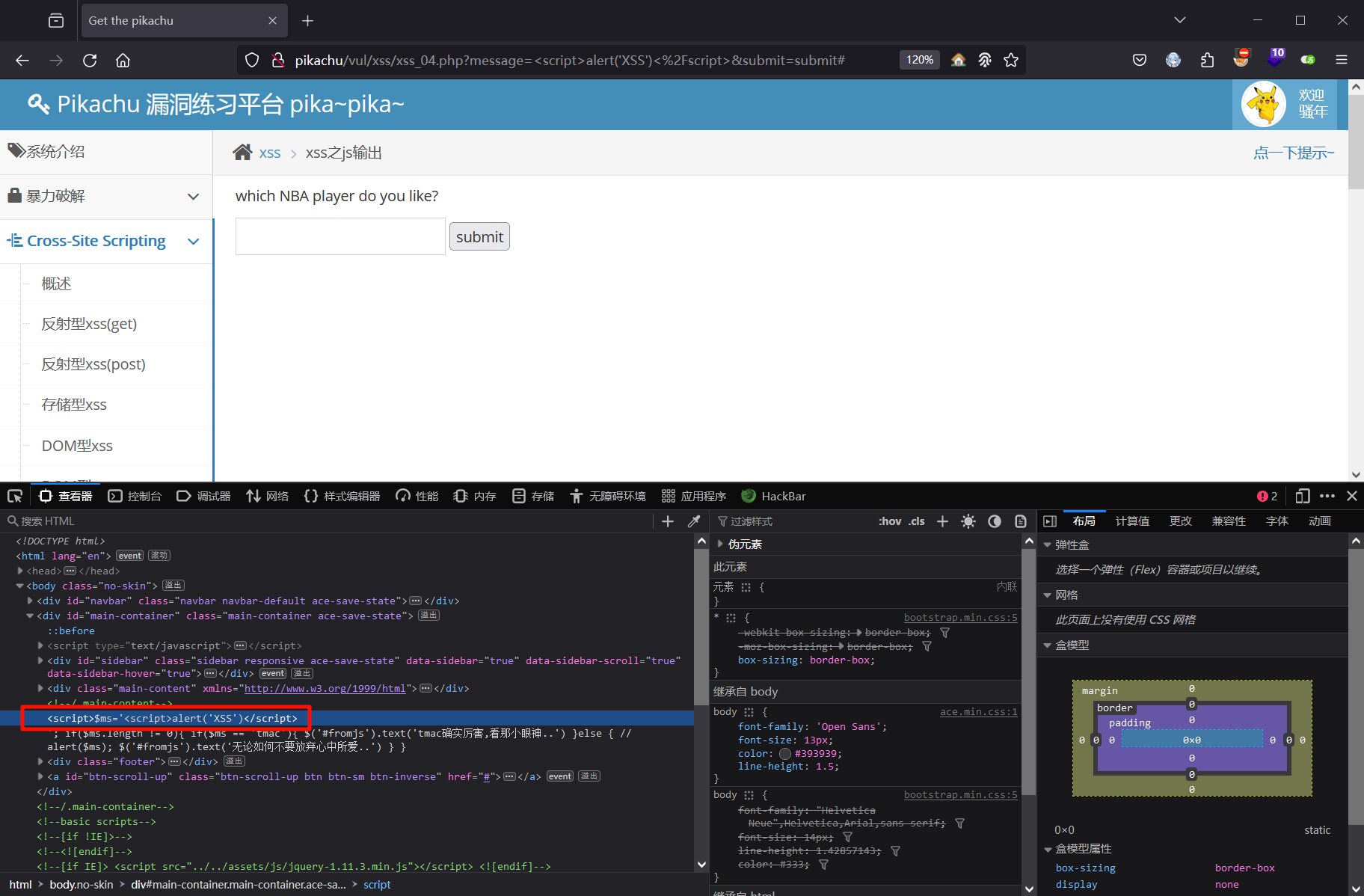Toggle :hov pseudo-class panel
The image size is (1364, 896).
tap(890, 521)
